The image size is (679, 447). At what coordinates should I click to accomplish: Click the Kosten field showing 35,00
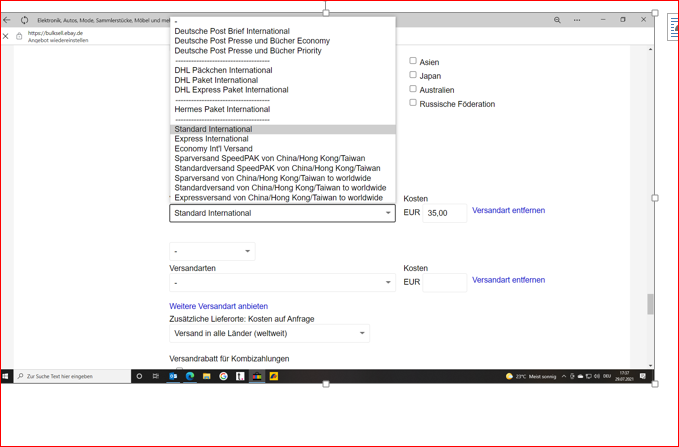pyautogui.click(x=444, y=213)
